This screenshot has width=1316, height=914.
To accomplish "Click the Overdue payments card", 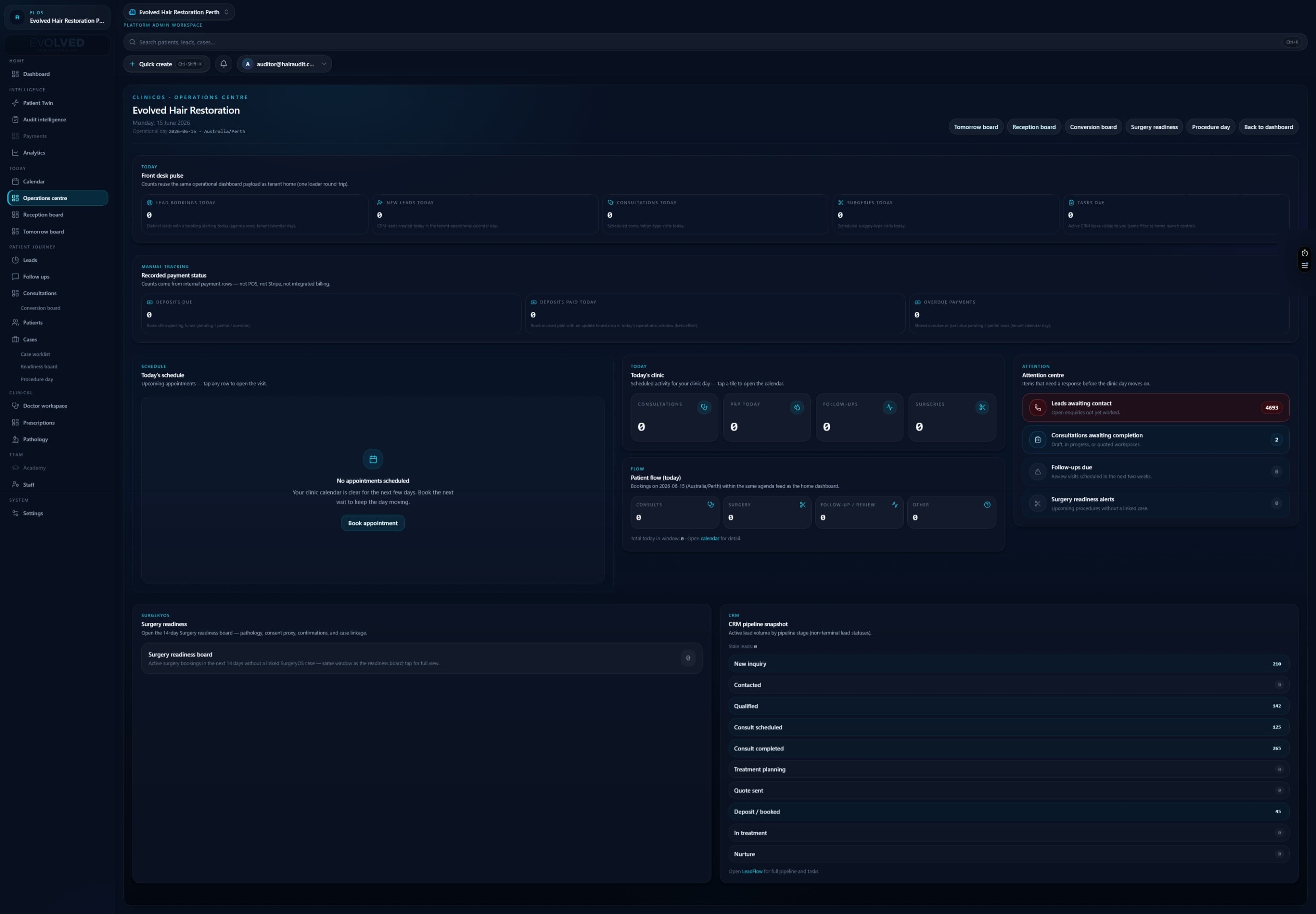I will coord(1099,314).
